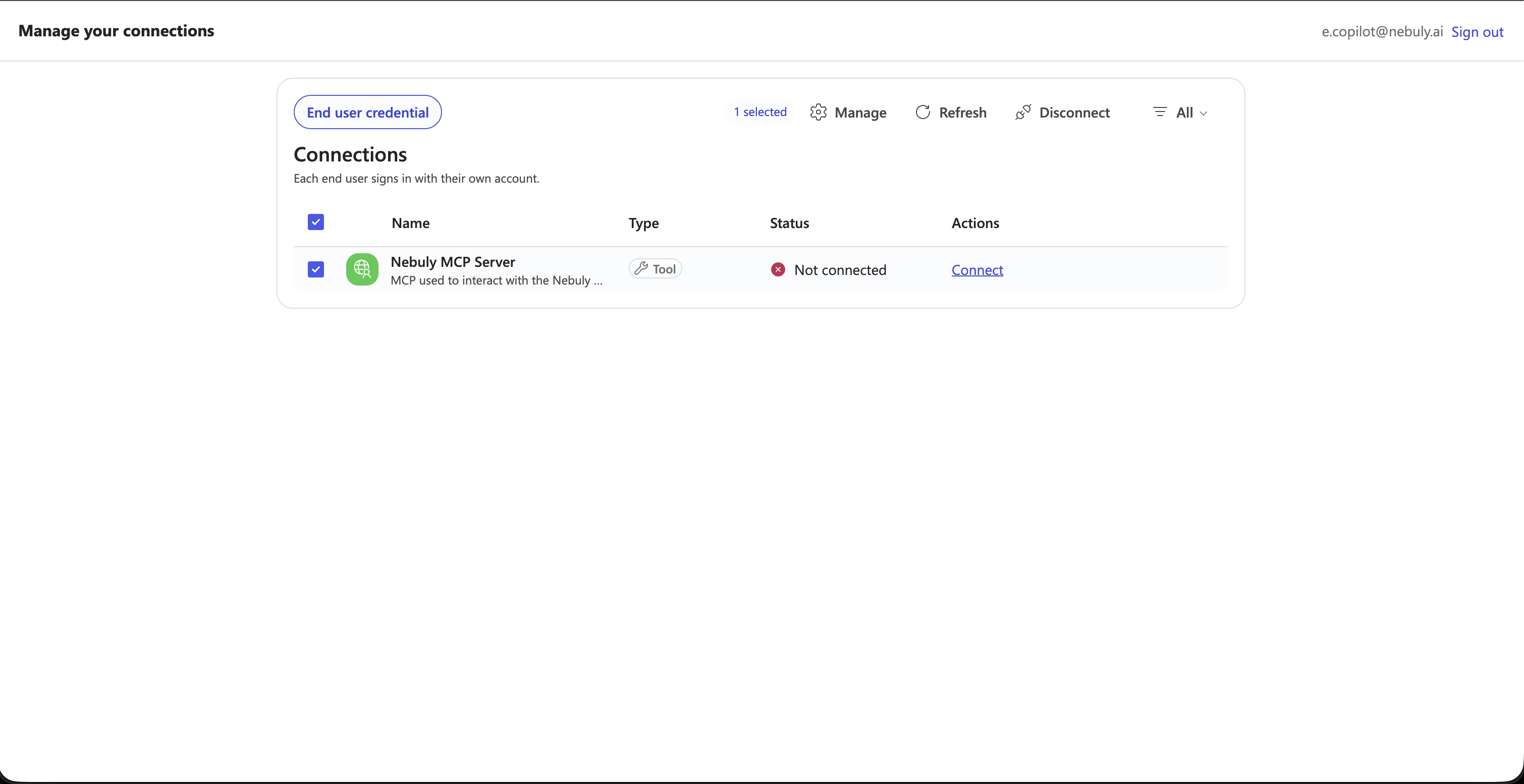Click the Connect link for Nebuly MCP Server
Viewport: 1524px width, 784px height.
tap(977, 270)
